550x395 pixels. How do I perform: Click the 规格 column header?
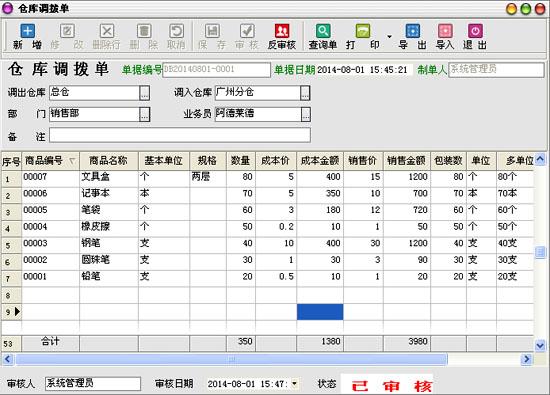click(x=208, y=161)
